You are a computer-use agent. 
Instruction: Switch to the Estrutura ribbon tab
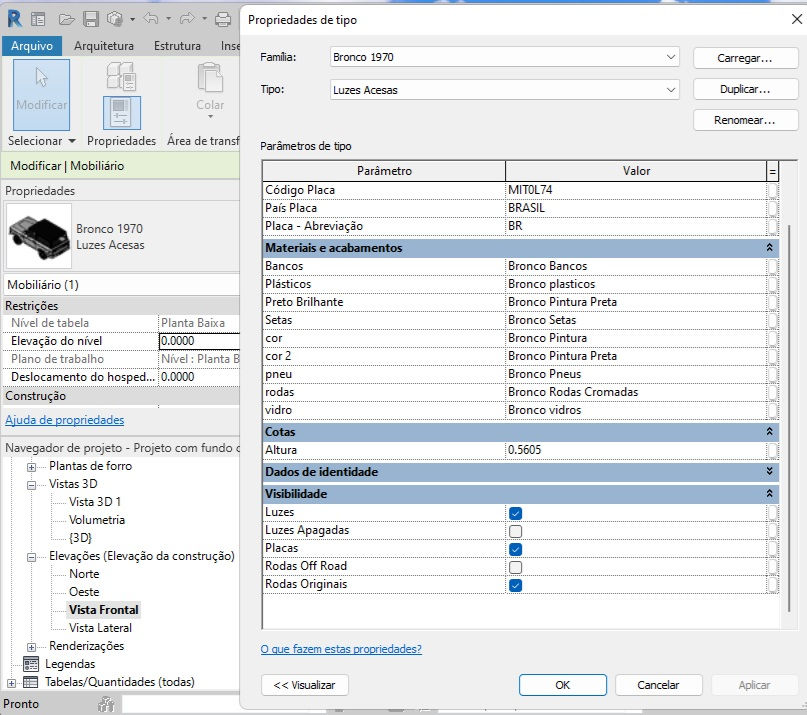[x=177, y=46]
